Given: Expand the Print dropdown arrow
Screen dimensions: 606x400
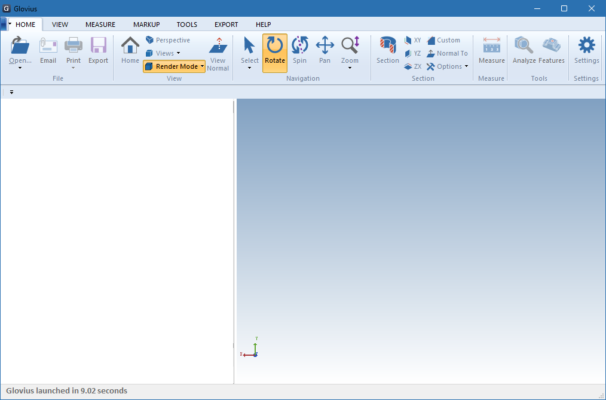Looking at the screenshot, I should pos(73,68).
